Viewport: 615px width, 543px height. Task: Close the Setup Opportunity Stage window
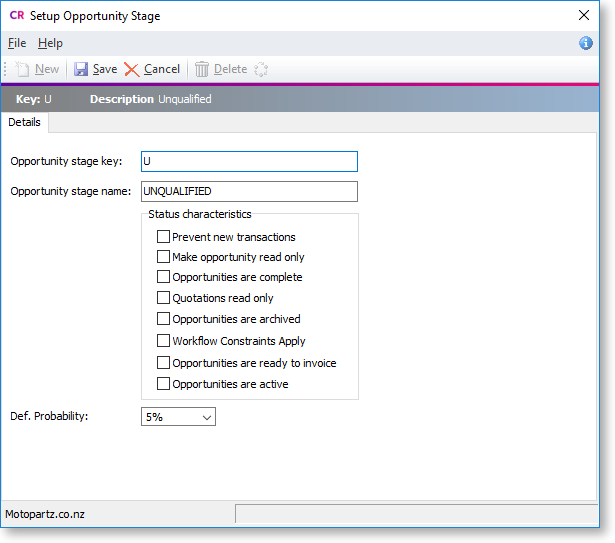[x=584, y=16]
